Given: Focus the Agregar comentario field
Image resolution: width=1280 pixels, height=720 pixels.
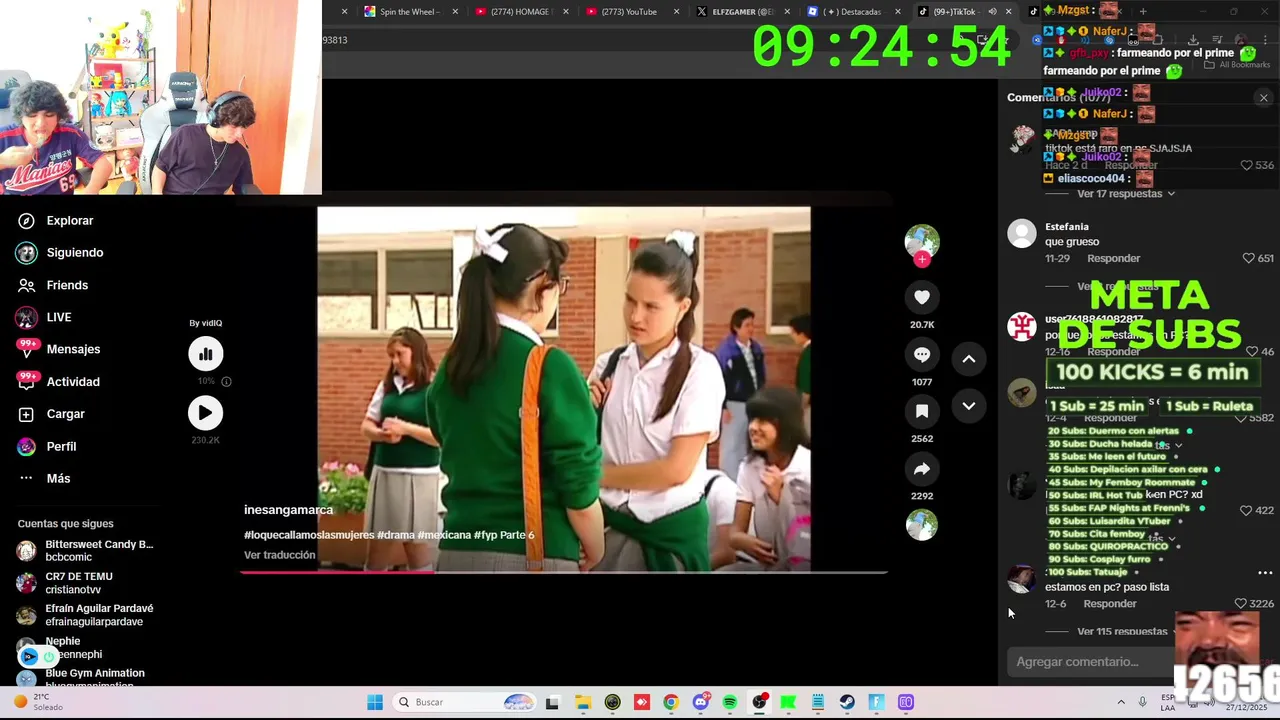Looking at the screenshot, I should point(1090,662).
